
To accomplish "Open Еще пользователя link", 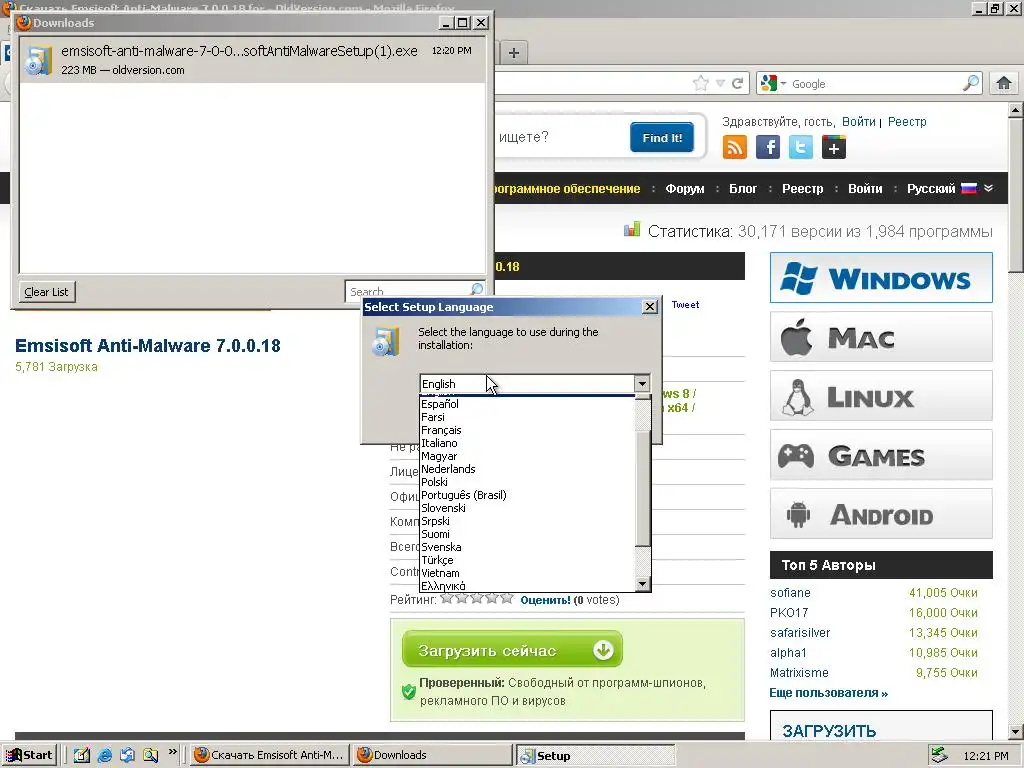I will [x=828, y=693].
